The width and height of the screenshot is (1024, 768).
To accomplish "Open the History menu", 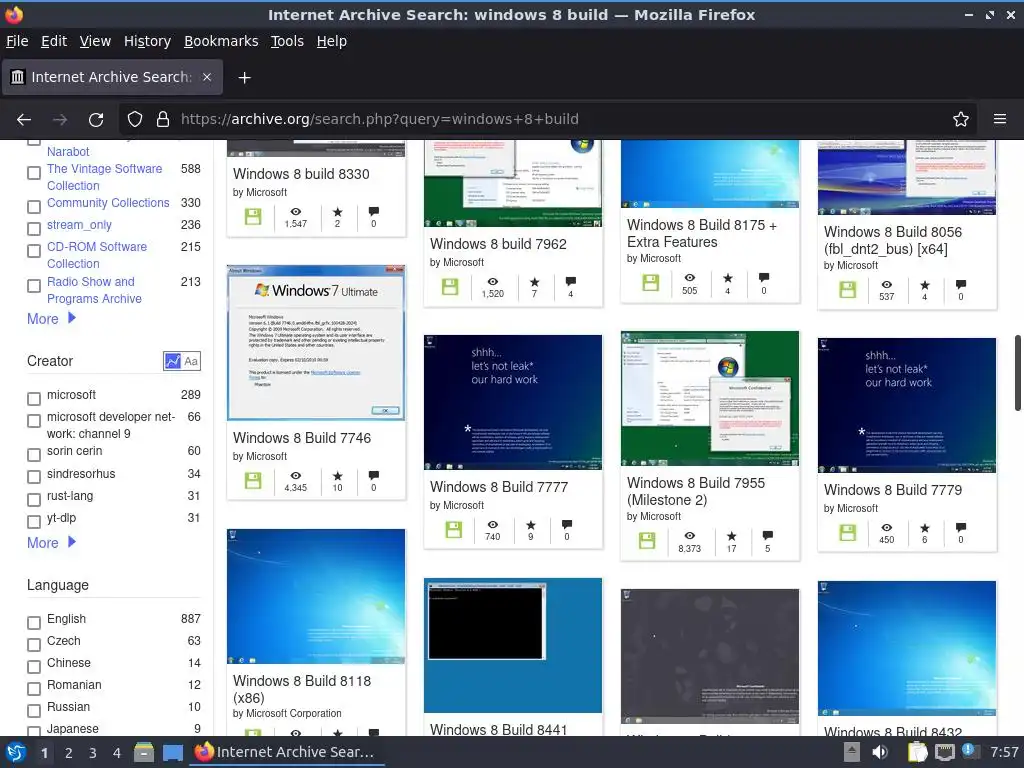I will pyautogui.click(x=147, y=41).
